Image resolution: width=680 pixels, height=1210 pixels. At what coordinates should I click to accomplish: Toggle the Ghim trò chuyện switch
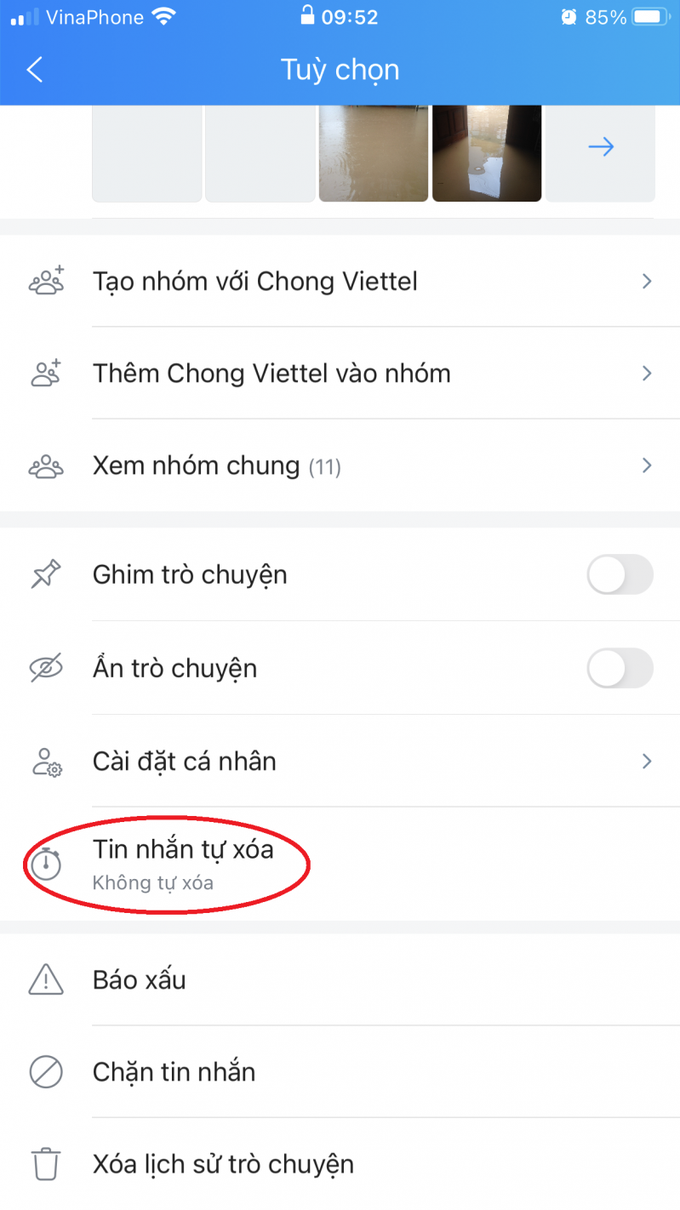(x=620, y=575)
